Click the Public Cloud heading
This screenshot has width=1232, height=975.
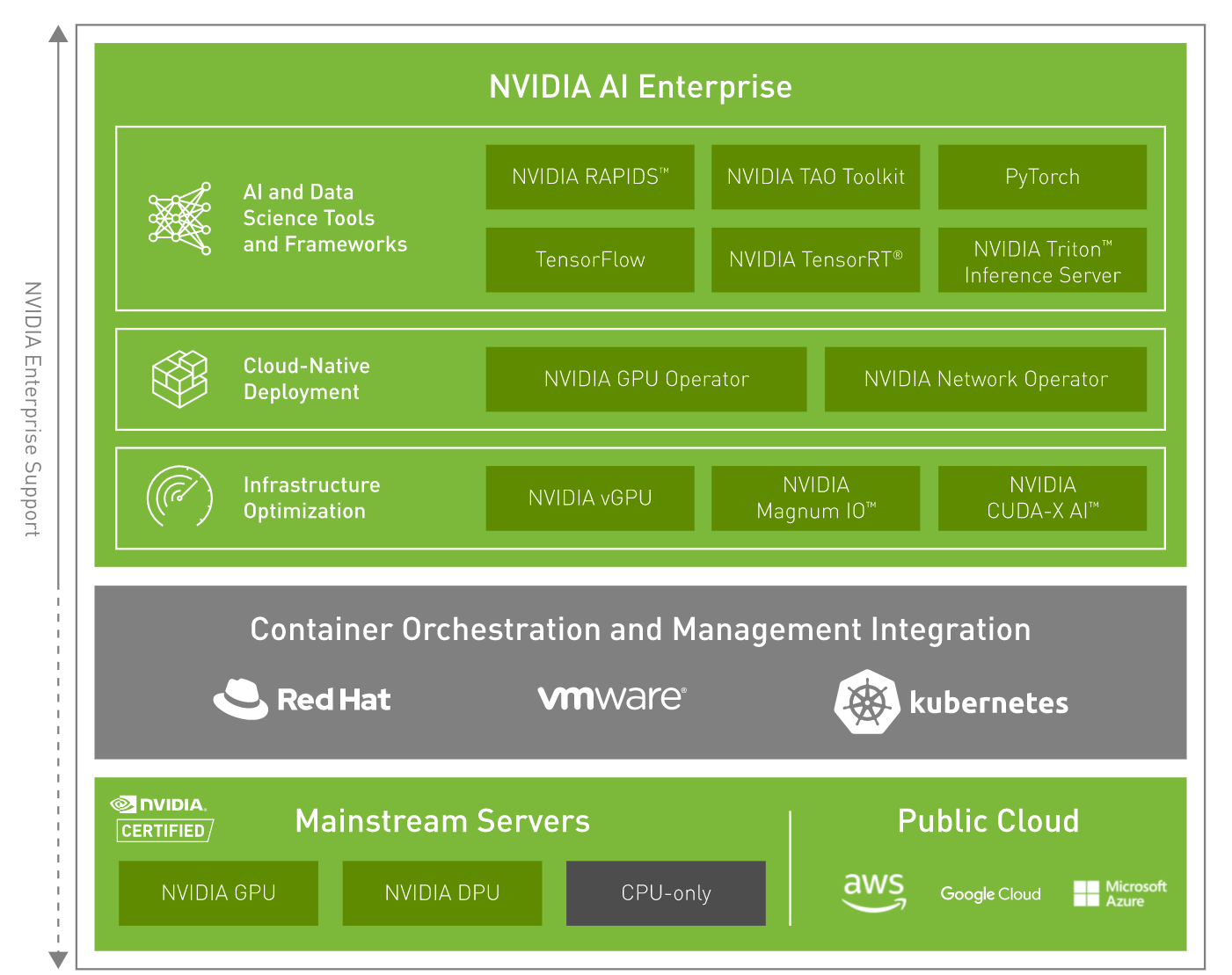click(988, 821)
